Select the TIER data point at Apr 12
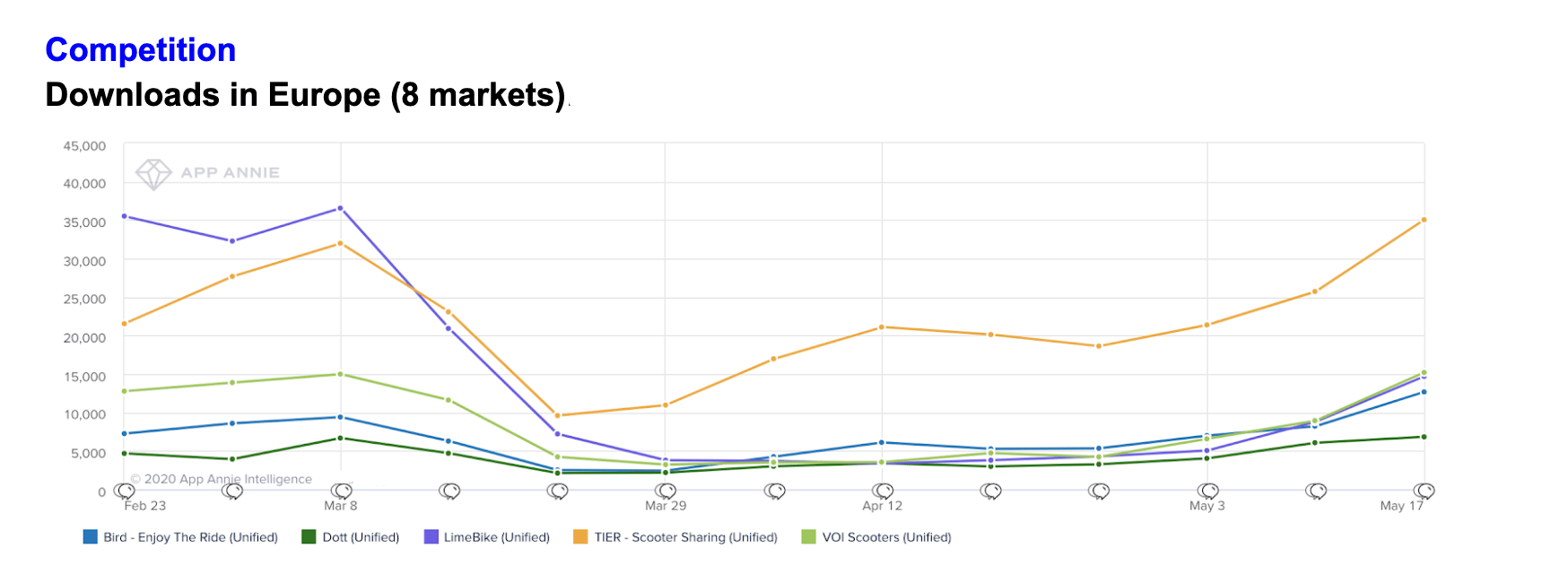 click(882, 327)
